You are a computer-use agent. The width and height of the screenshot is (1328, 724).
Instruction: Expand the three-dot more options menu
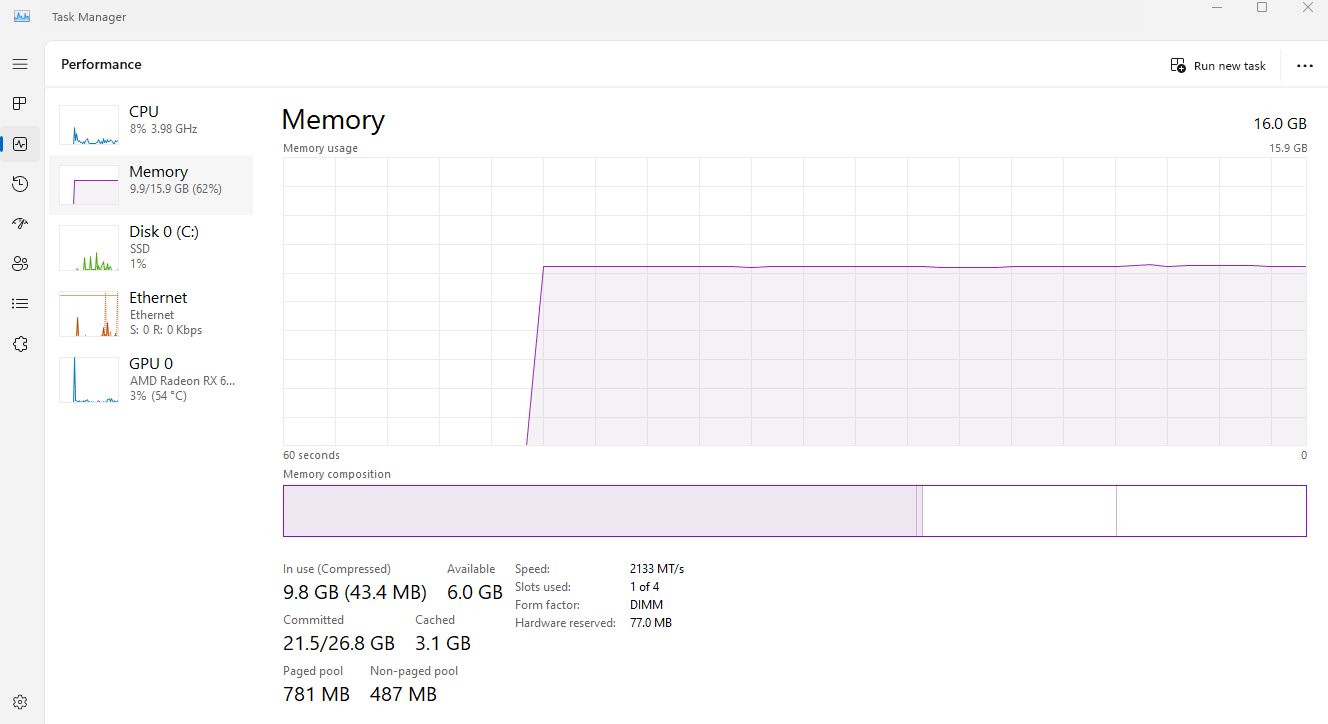[1304, 66]
